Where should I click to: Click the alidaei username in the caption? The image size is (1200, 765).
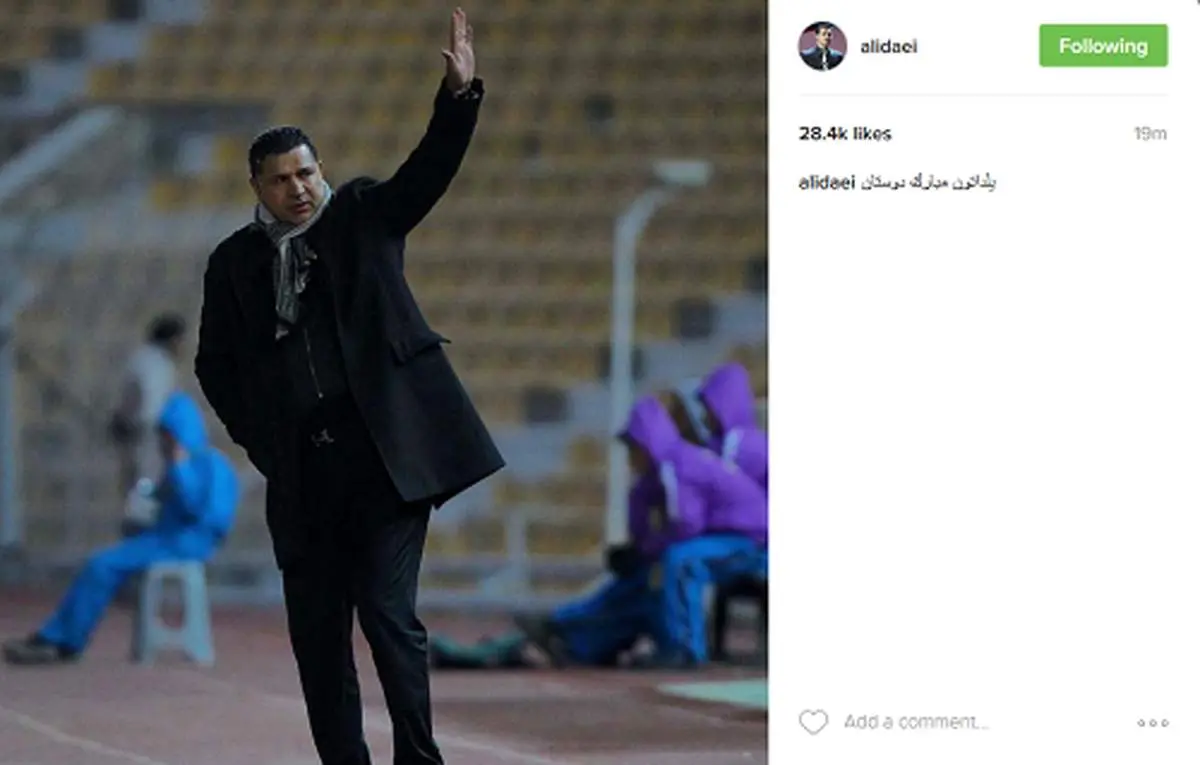pos(826,183)
